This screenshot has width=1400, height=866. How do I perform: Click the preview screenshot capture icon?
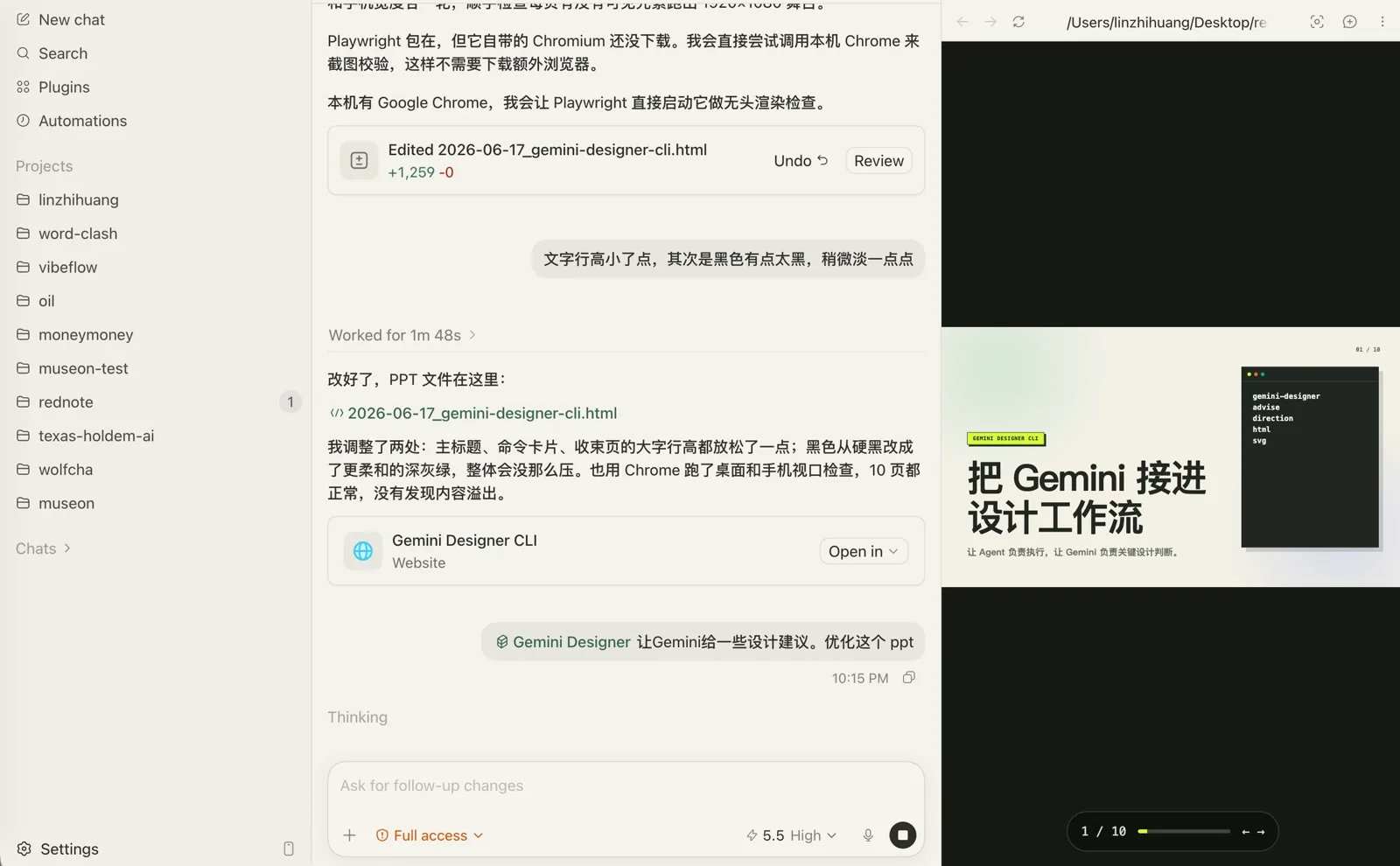click(x=1317, y=22)
